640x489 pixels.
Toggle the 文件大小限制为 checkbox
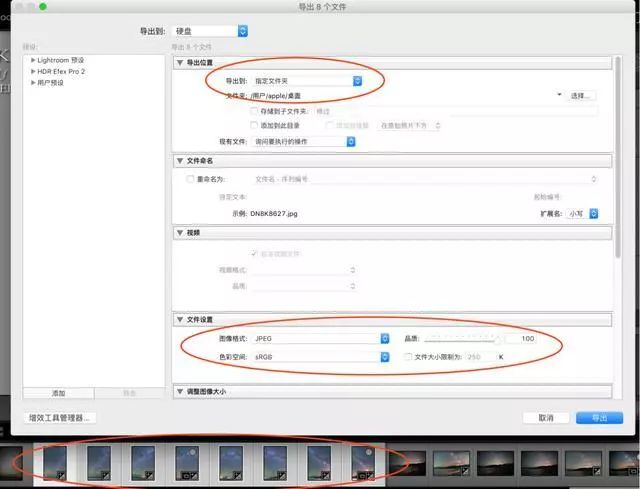408,357
